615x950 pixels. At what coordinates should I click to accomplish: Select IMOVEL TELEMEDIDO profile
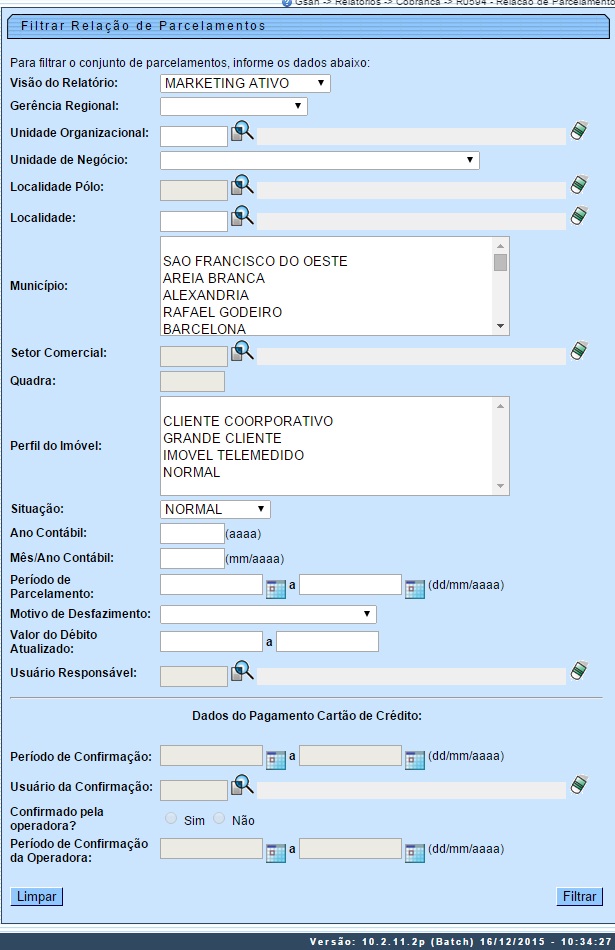click(233, 455)
